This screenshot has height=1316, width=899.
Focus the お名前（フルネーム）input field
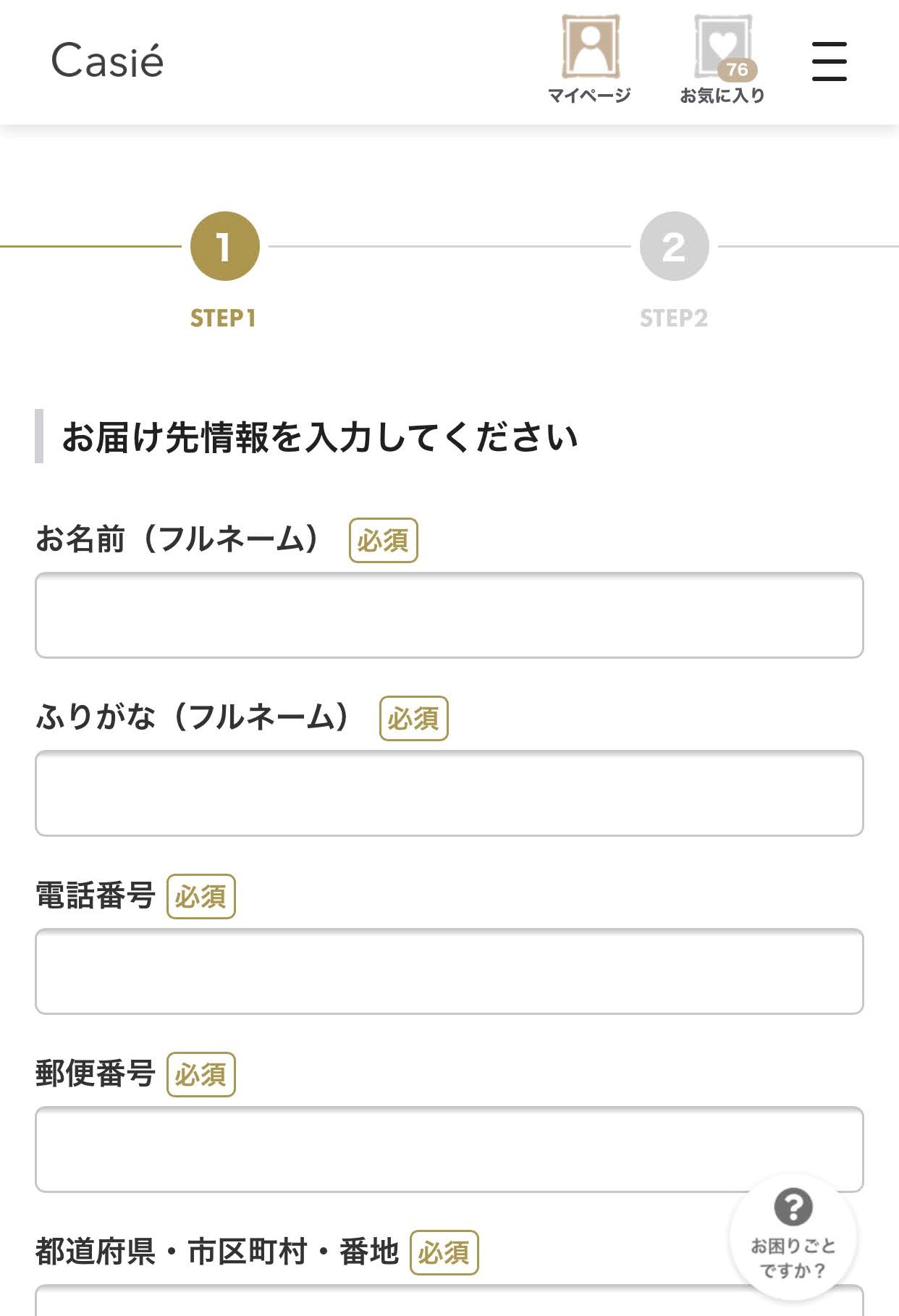(x=449, y=615)
